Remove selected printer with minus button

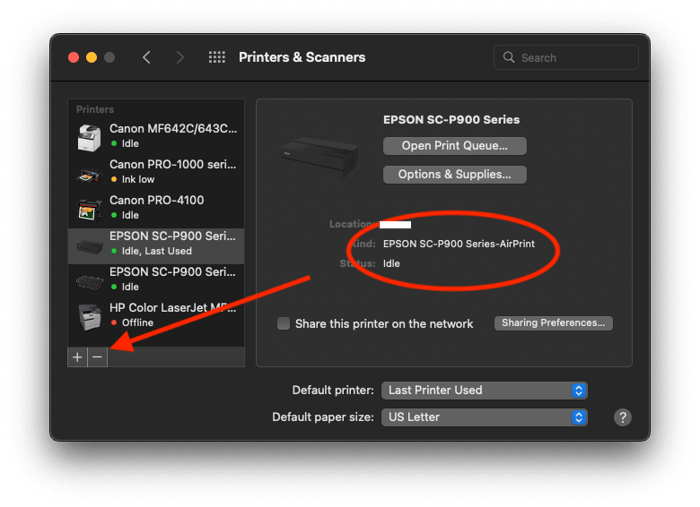pos(97,357)
